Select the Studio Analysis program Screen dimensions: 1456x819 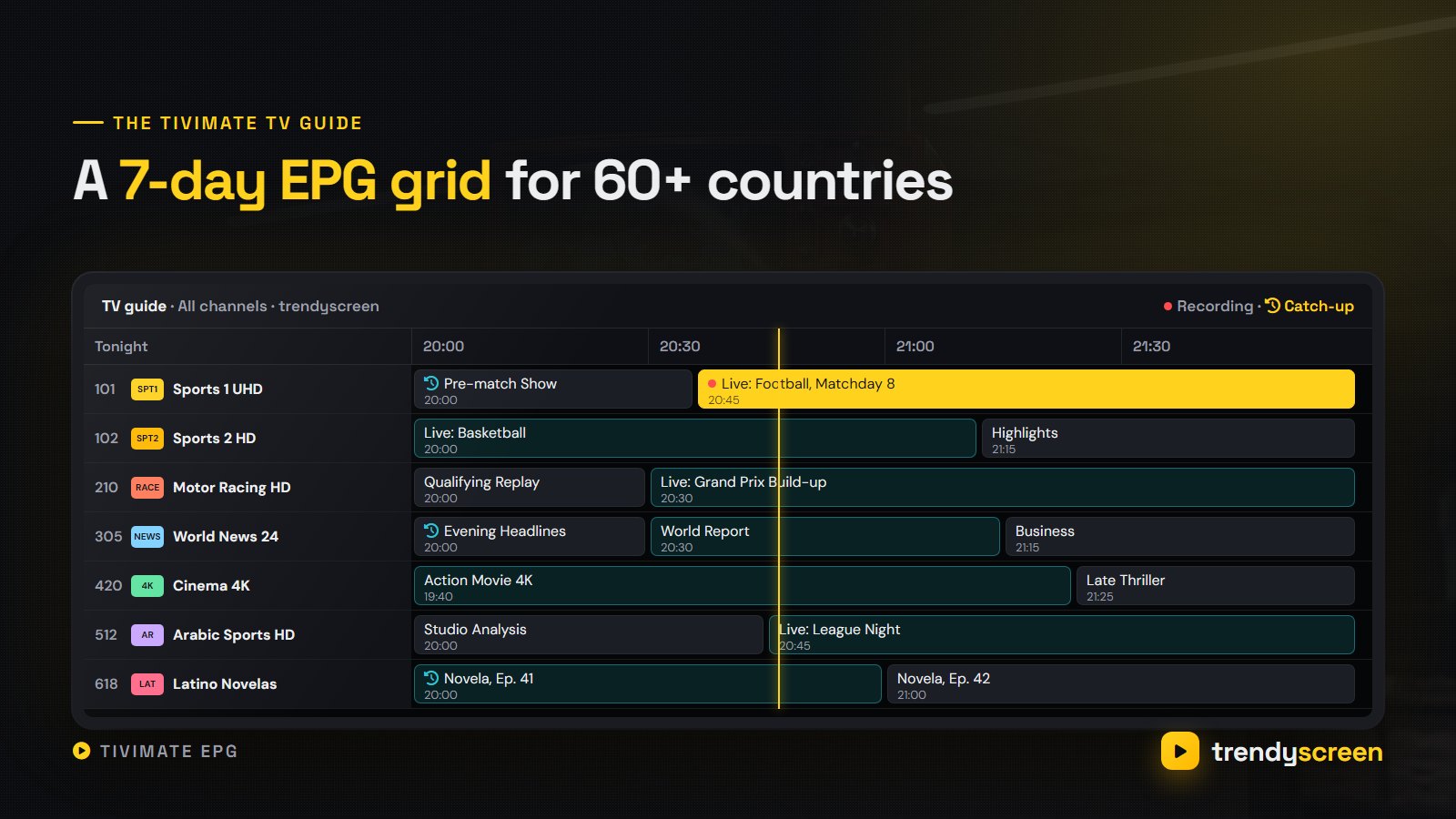(589, 635)
